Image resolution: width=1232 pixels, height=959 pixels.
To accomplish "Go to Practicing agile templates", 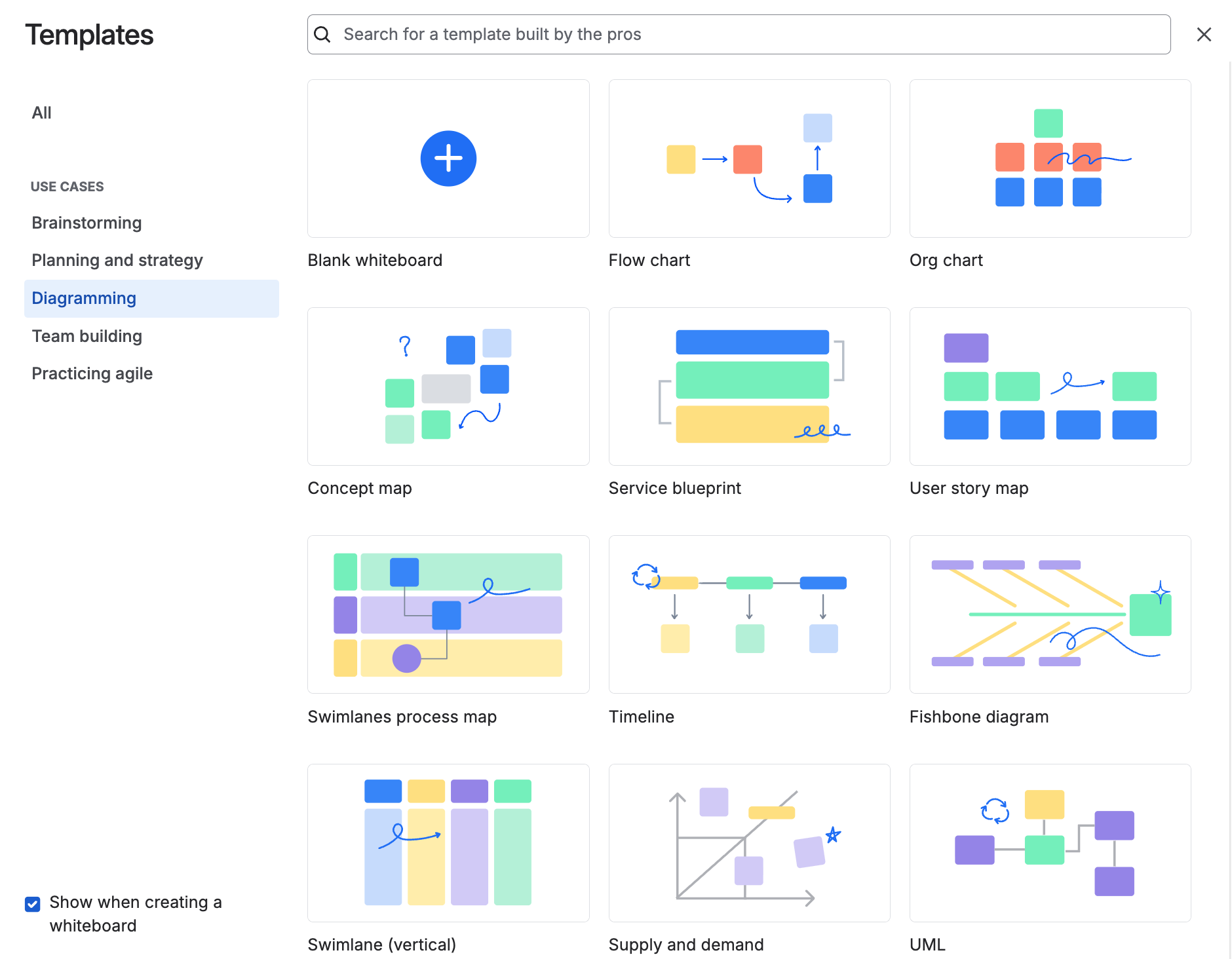I will click(92, 373).
